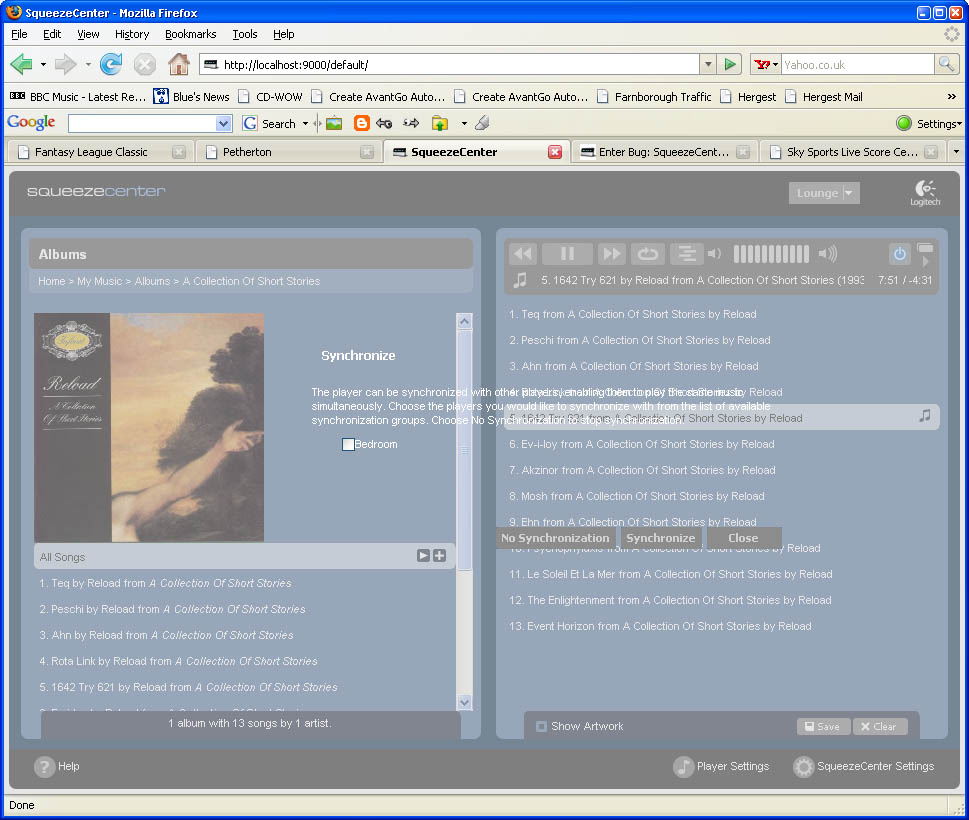The width and height of the screenshot is (969, 820).
Task: Click the shuffle mode icon in player
Action: point(686,254)
